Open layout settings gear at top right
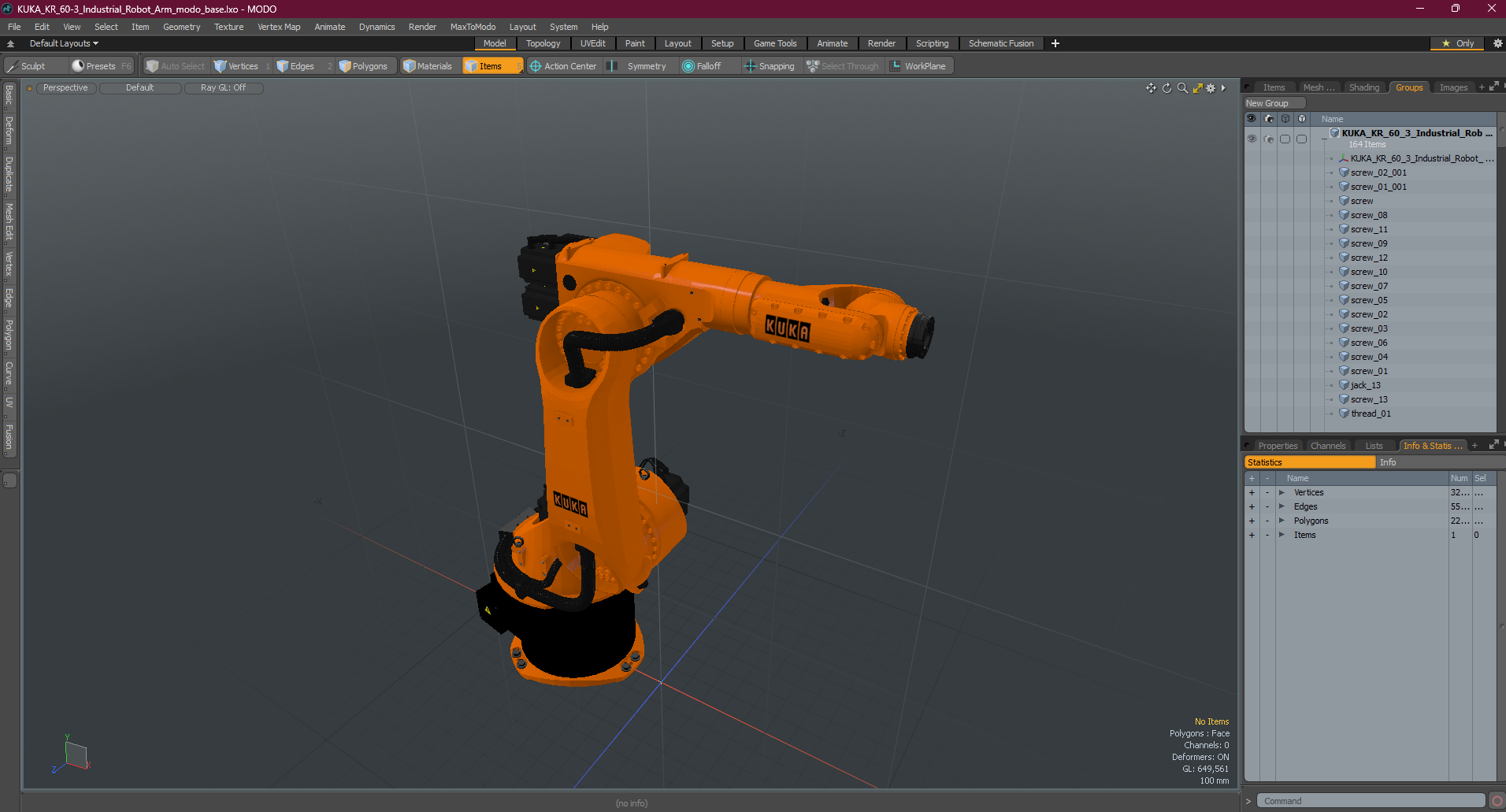 (1497, 43)
